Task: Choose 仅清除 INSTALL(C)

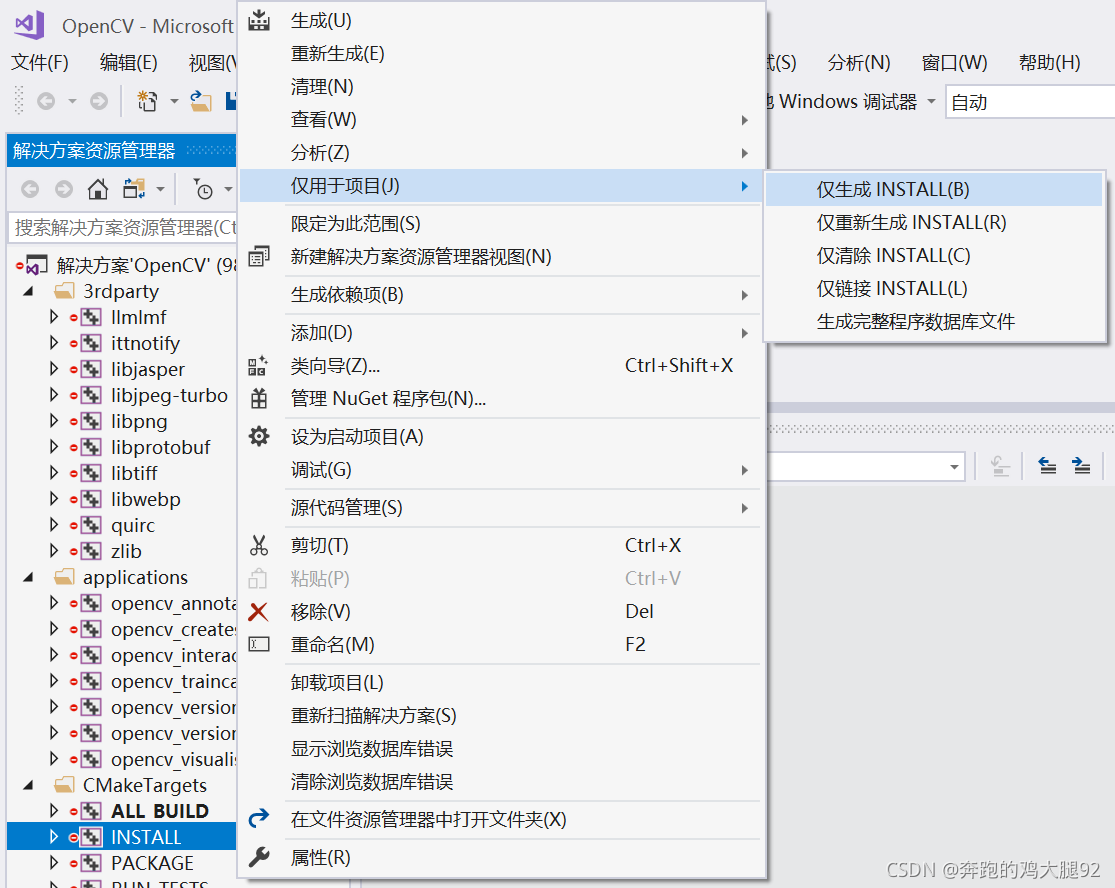Action: 934,255
